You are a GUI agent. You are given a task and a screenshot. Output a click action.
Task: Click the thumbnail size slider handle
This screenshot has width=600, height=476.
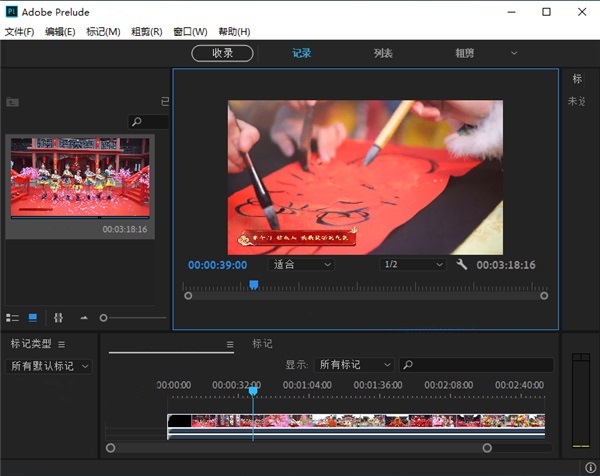[103, 318]
